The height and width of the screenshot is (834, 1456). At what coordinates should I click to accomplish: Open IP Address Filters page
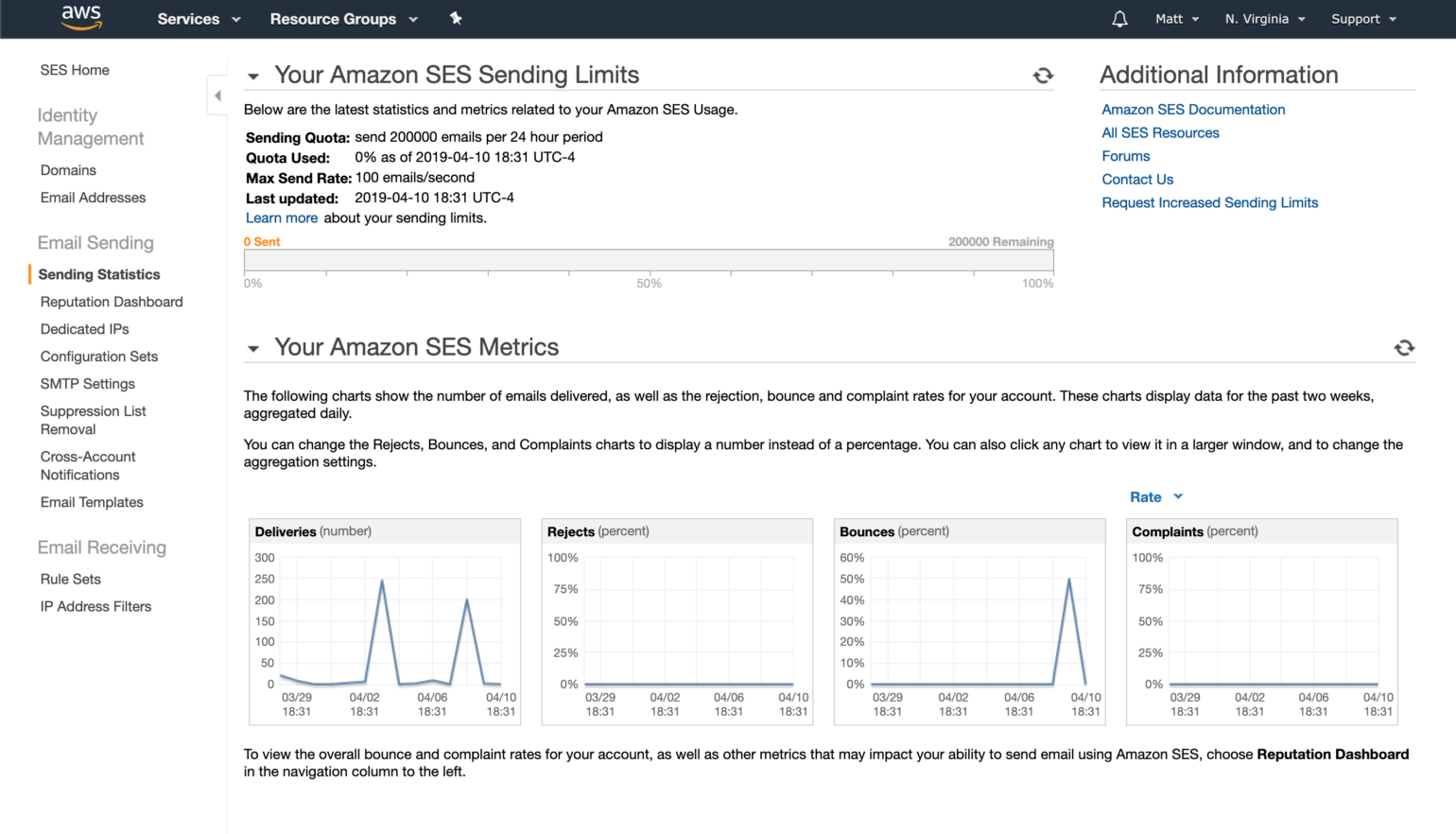95,606
